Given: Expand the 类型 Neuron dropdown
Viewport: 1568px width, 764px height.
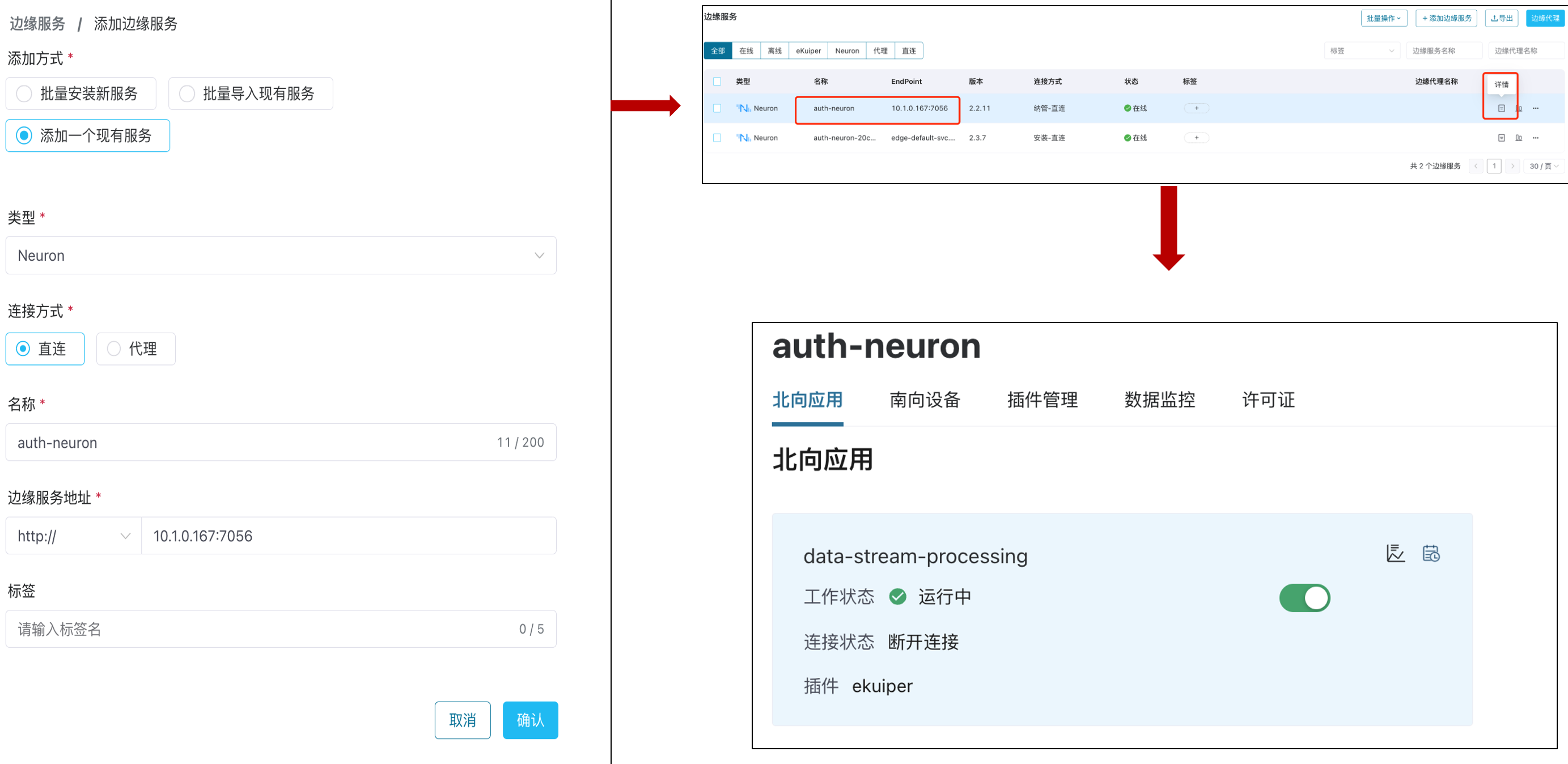Looking at the screenshot, I should 281,256.
